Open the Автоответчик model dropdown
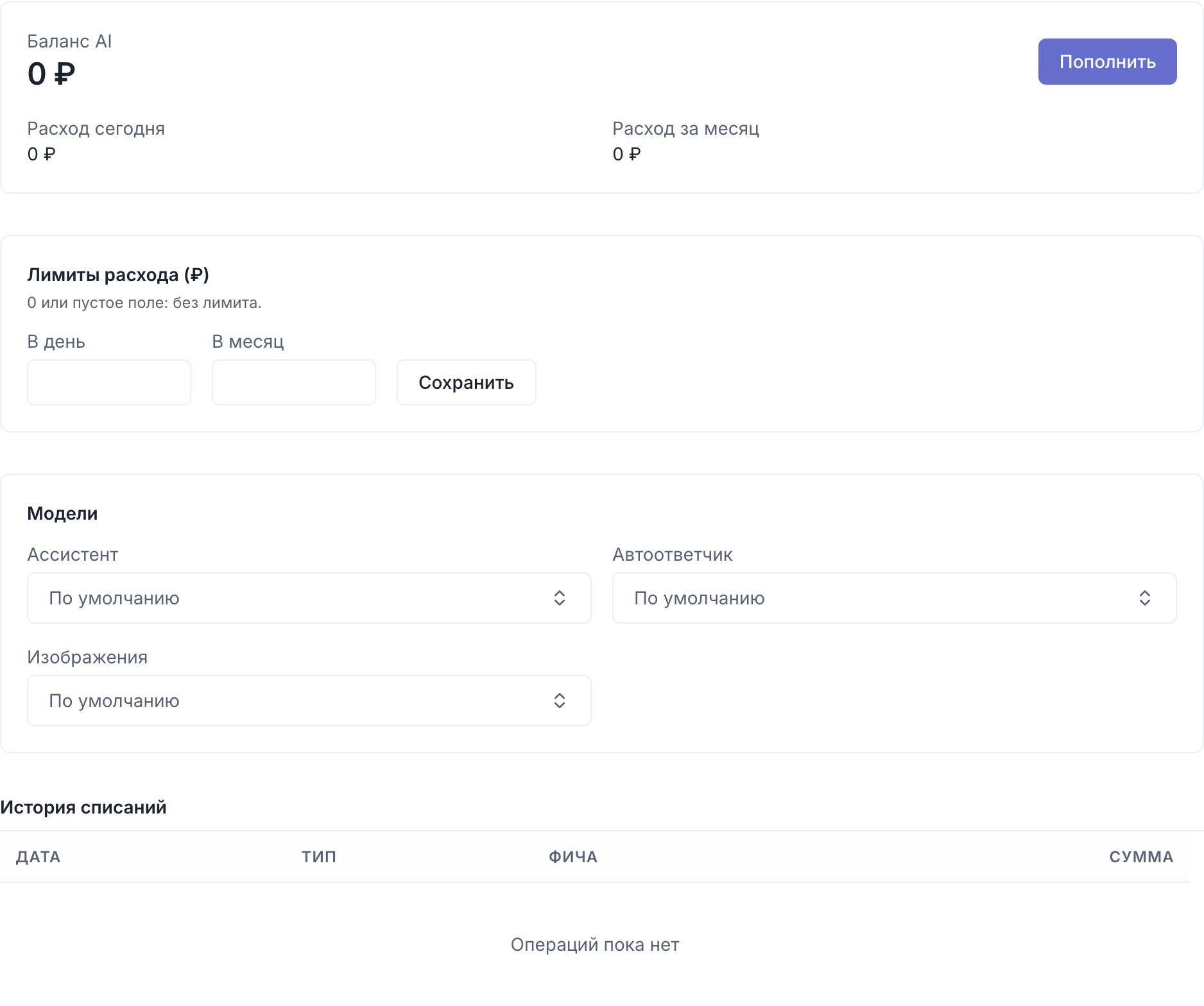 click(x=895, y=598)
